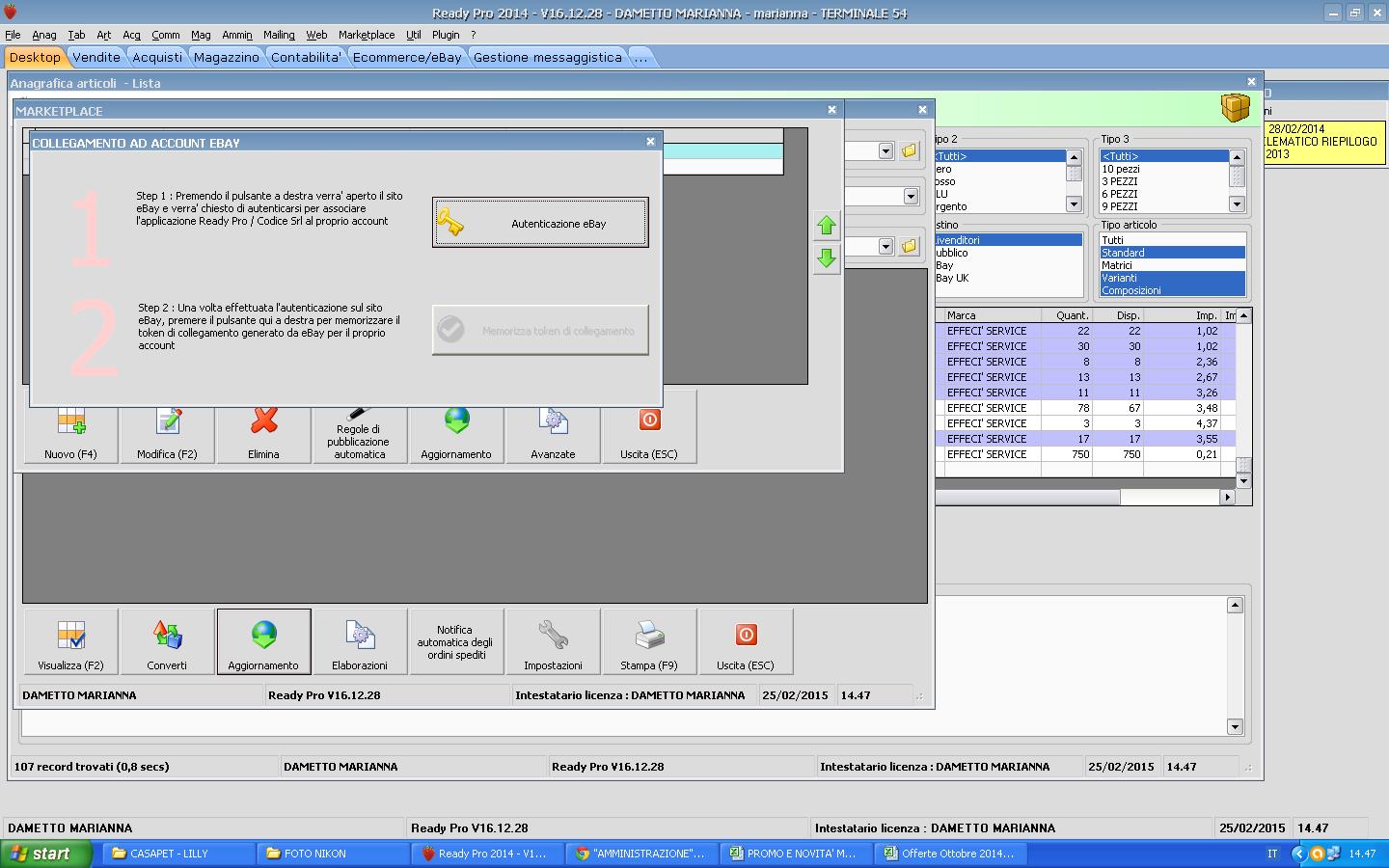The height and width of the screenshot is (868, 1389).
Task: Close the Collegamento ad account eBay dialog
Action: tap(650, 142)
